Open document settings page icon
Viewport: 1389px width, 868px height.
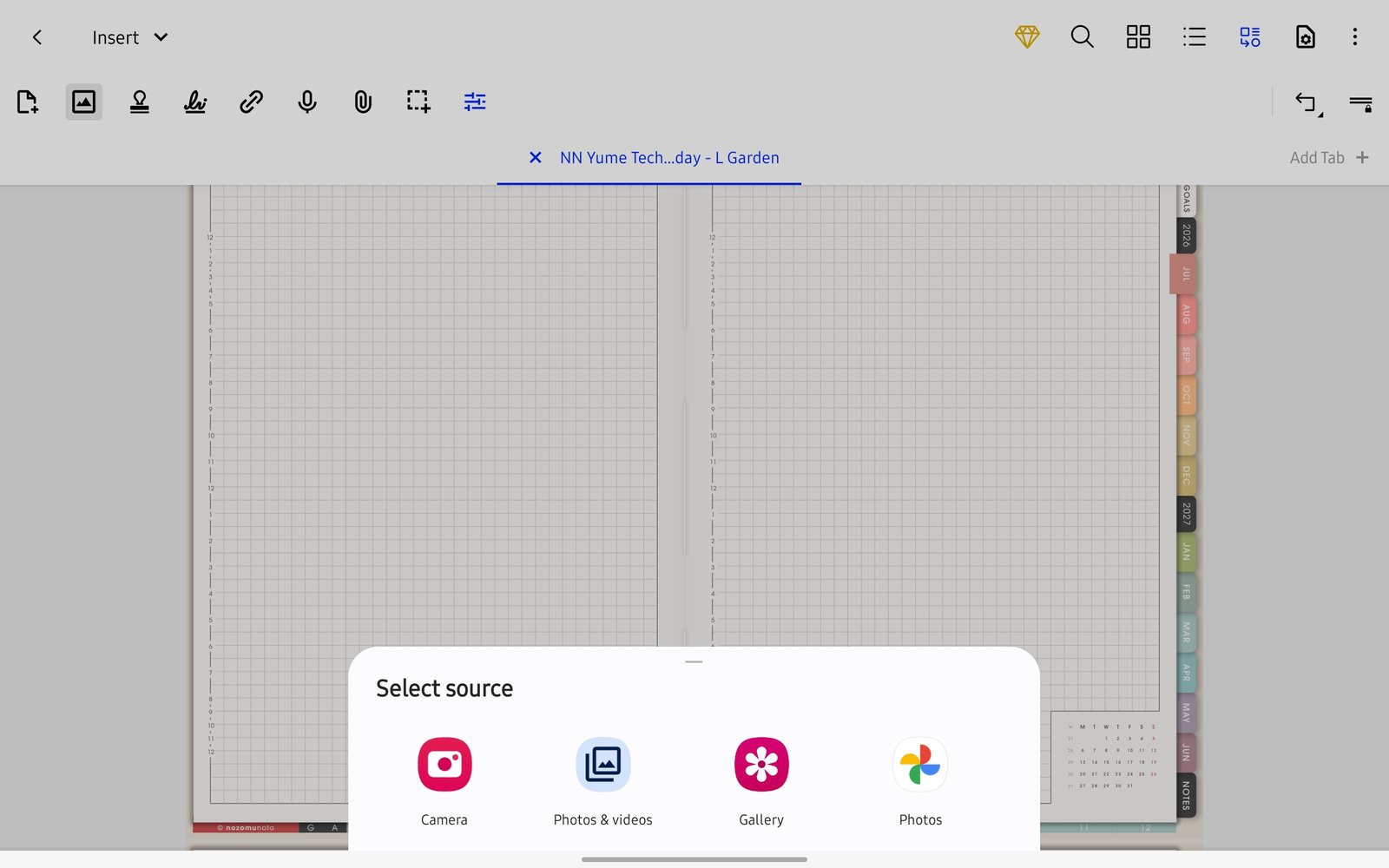click(1306, 36)
